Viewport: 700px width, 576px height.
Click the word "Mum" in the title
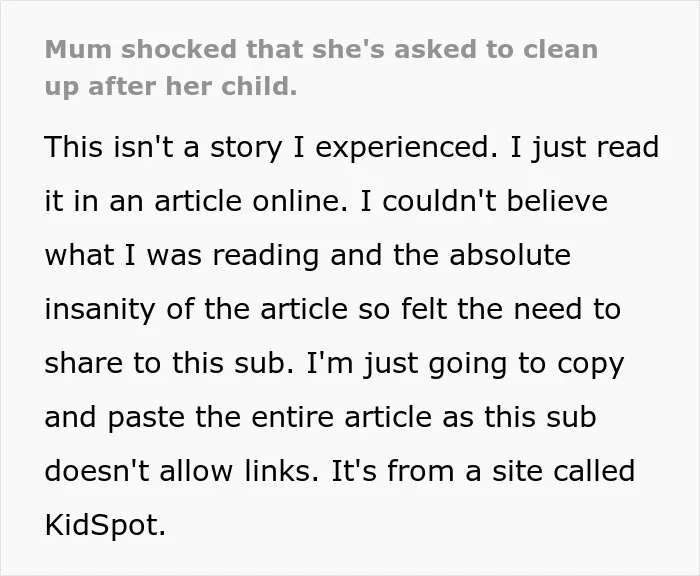point(78,49)
